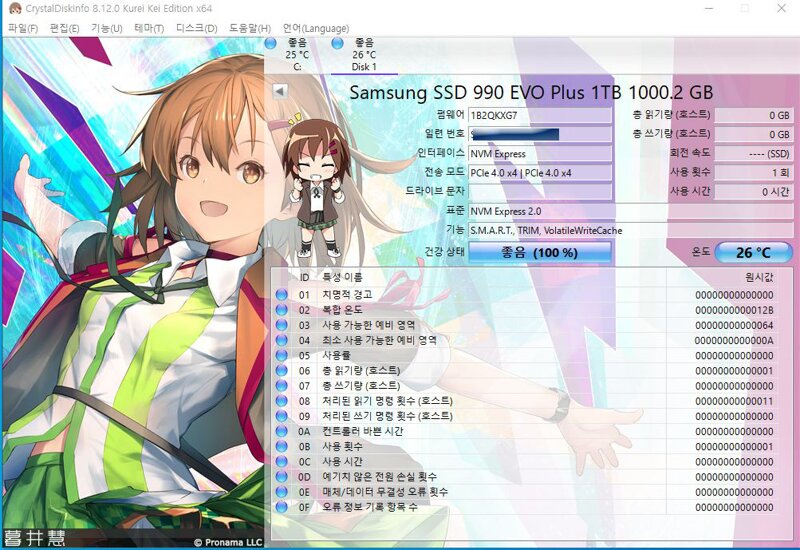This screenshot has width=800, height=550.
Task: Click status icon for 04 최소 사용 가능한 예비 영역
Action: 281,340
